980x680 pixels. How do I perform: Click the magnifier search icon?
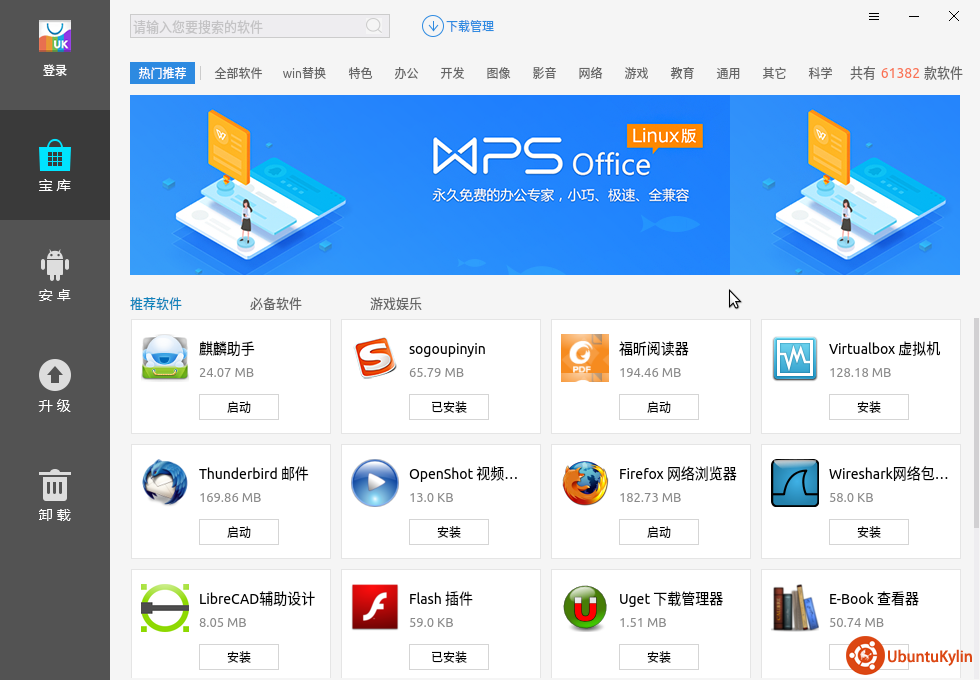(374, 26)
